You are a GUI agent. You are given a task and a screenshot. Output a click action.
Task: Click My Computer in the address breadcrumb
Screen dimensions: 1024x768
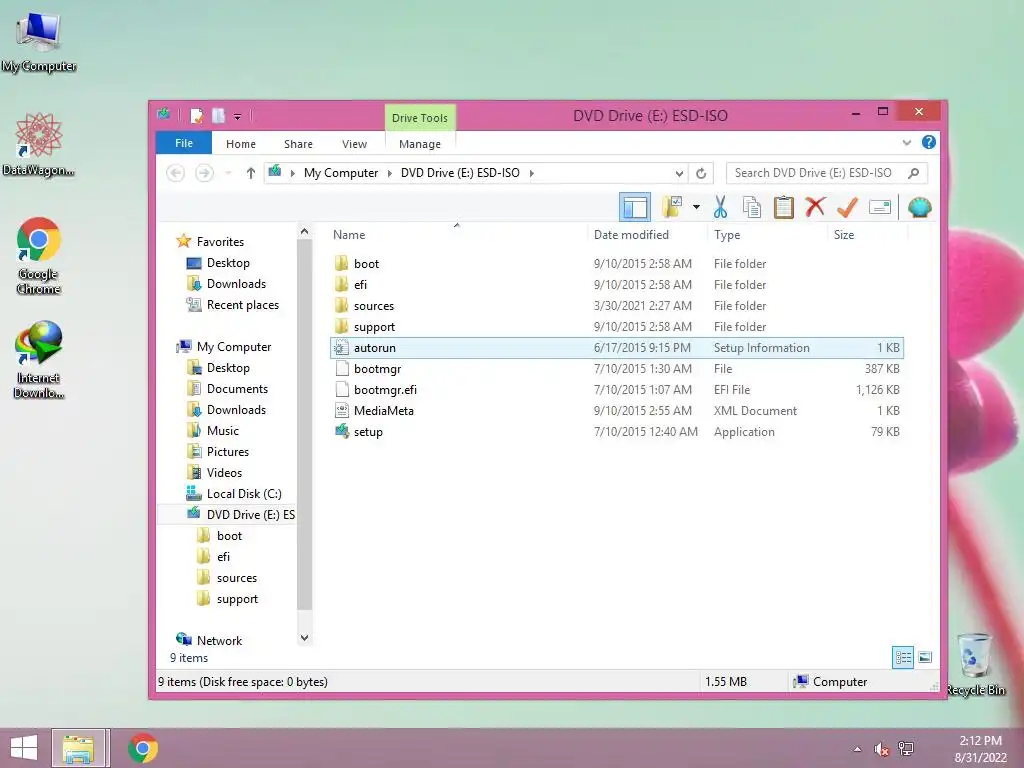point(341,173)
